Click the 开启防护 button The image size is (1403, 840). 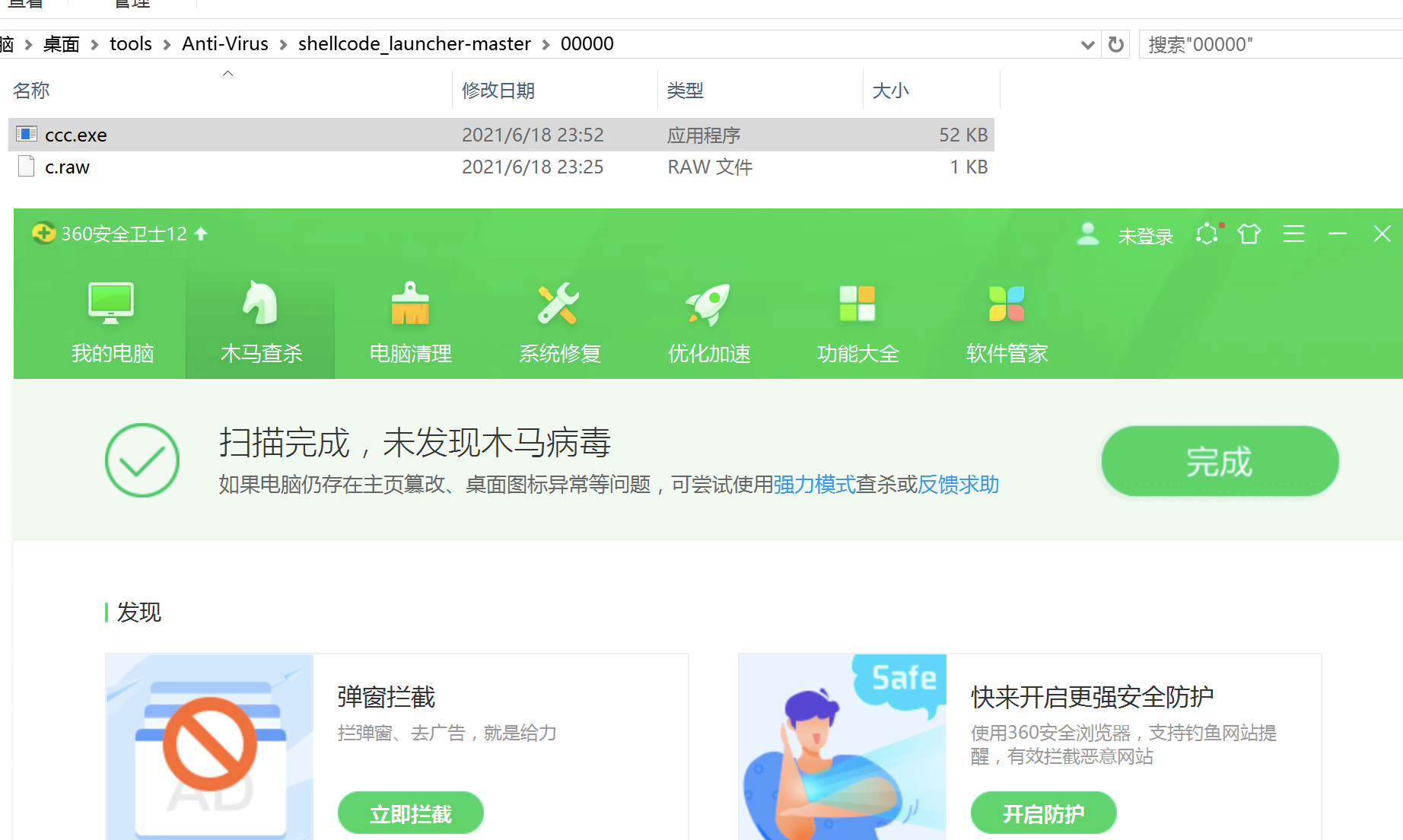click(1044, 813)
